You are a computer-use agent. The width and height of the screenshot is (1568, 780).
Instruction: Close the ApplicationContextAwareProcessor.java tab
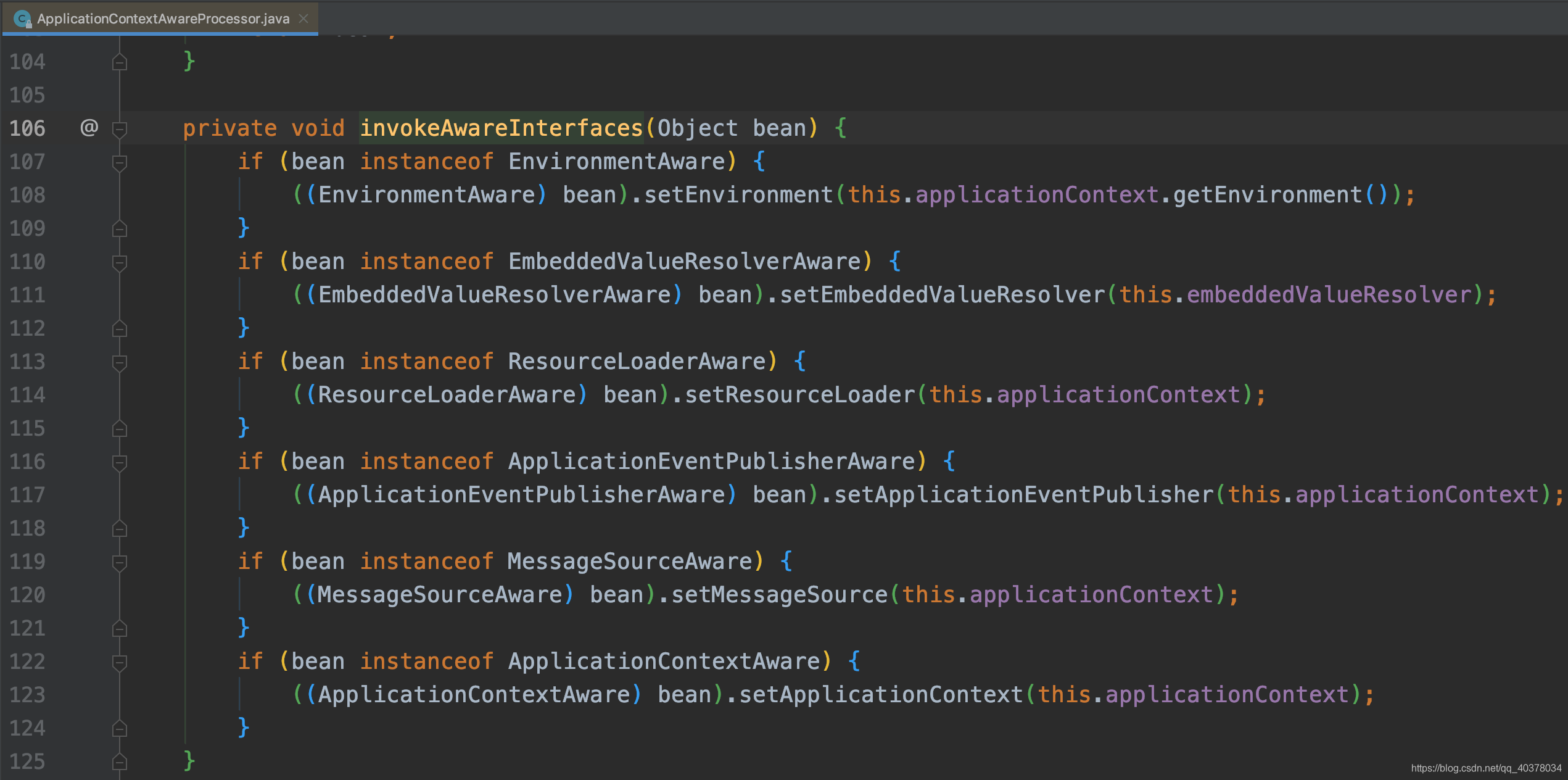coord(303,19)
